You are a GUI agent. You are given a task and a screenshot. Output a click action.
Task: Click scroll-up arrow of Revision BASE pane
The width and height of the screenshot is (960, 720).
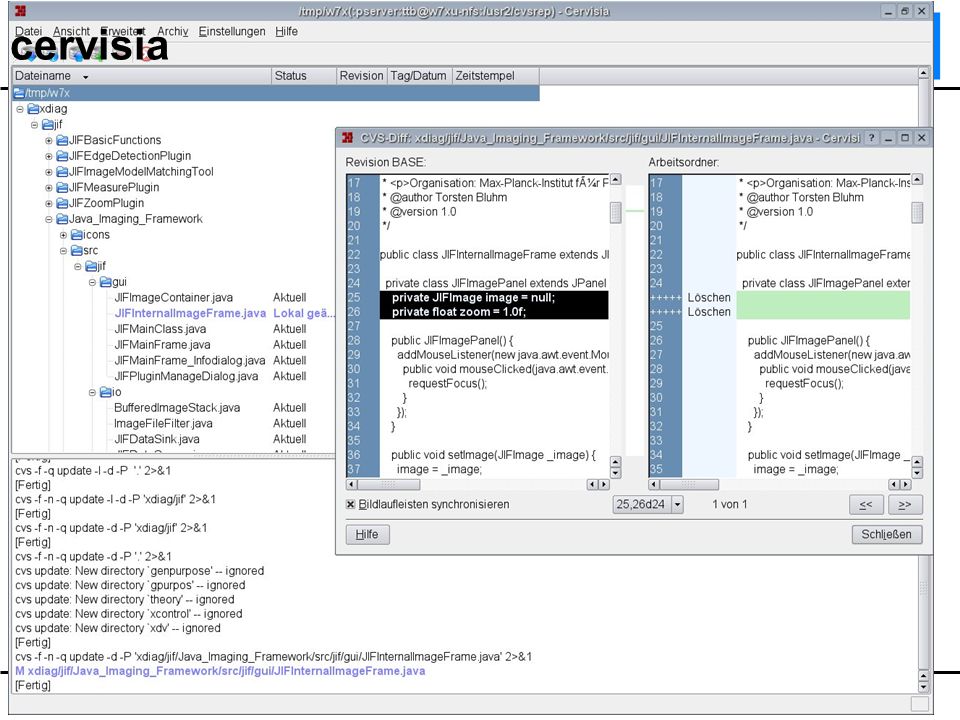[x=616, y=179]
